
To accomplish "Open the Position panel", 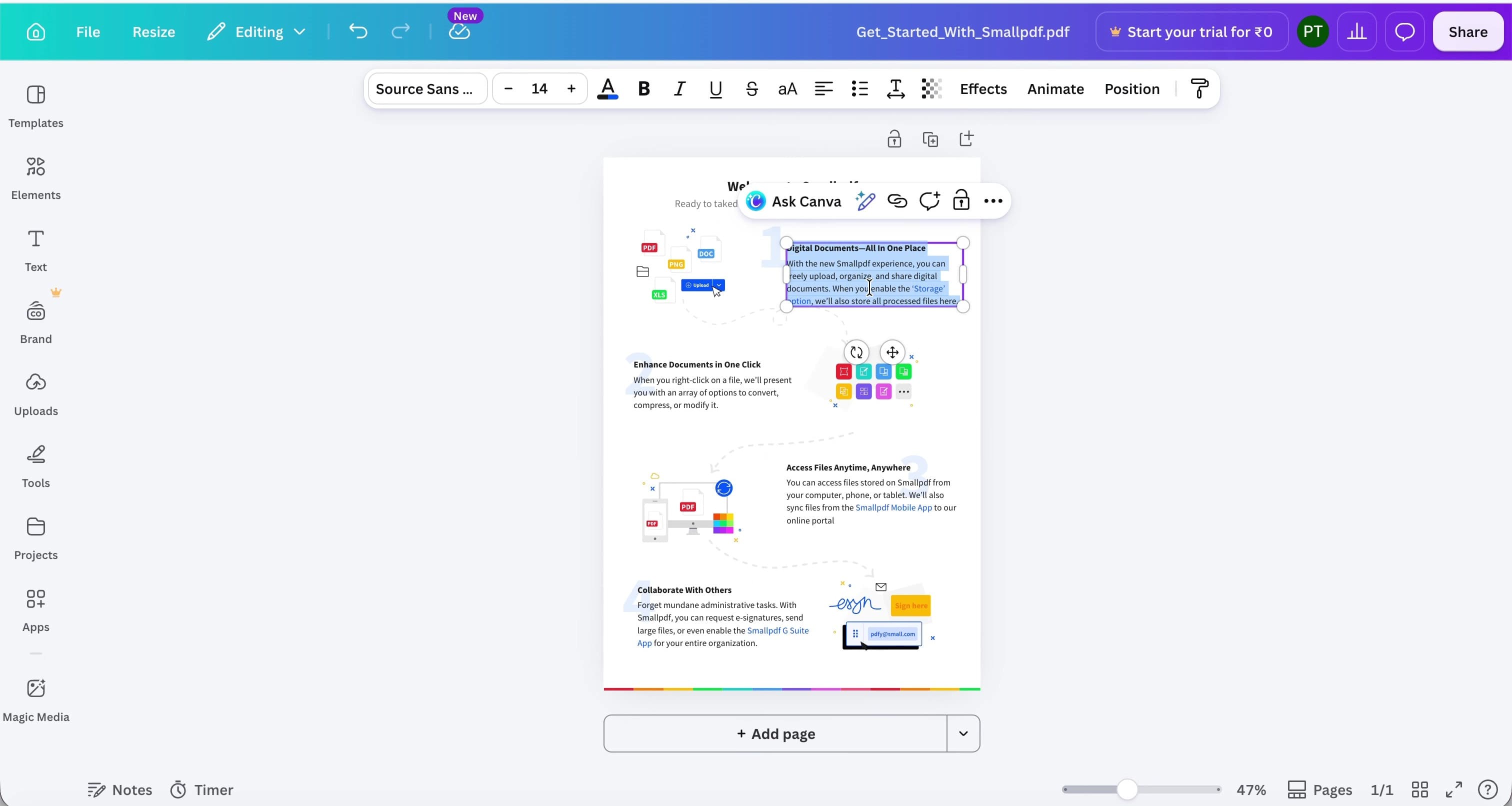I will tap(1132, 88).
